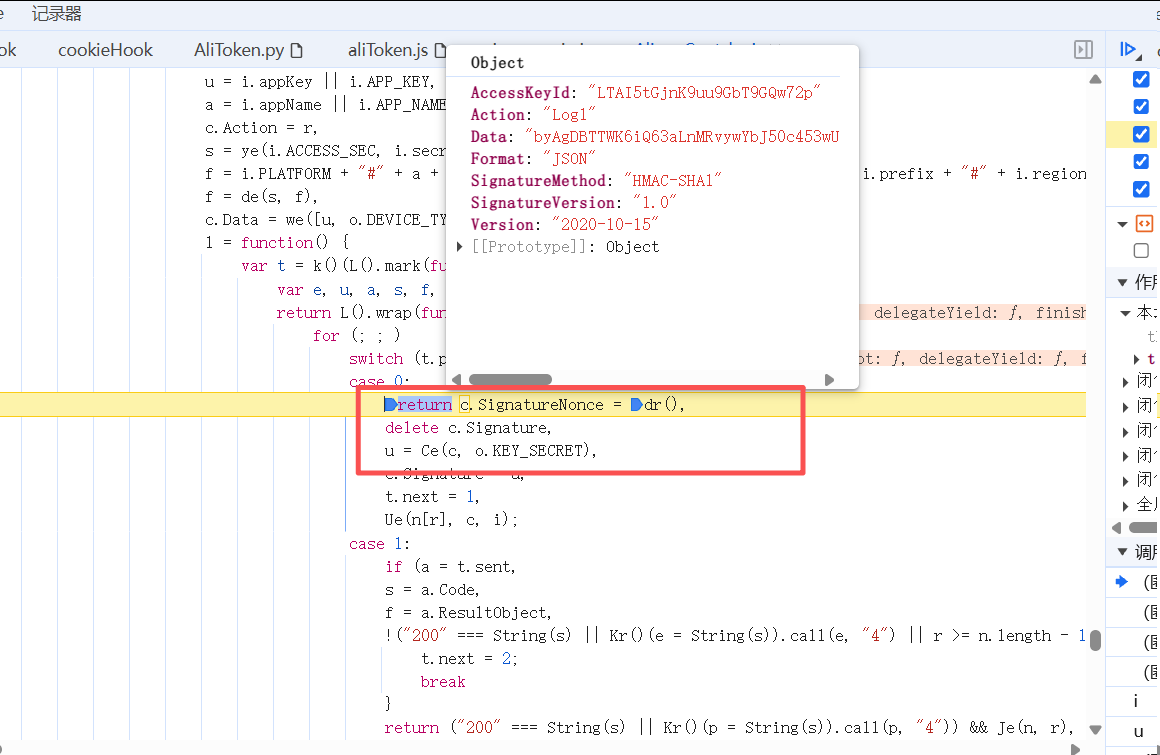Click the 'Object' popup title
This screenshot has width=1160, height=755.
[497, 63]
